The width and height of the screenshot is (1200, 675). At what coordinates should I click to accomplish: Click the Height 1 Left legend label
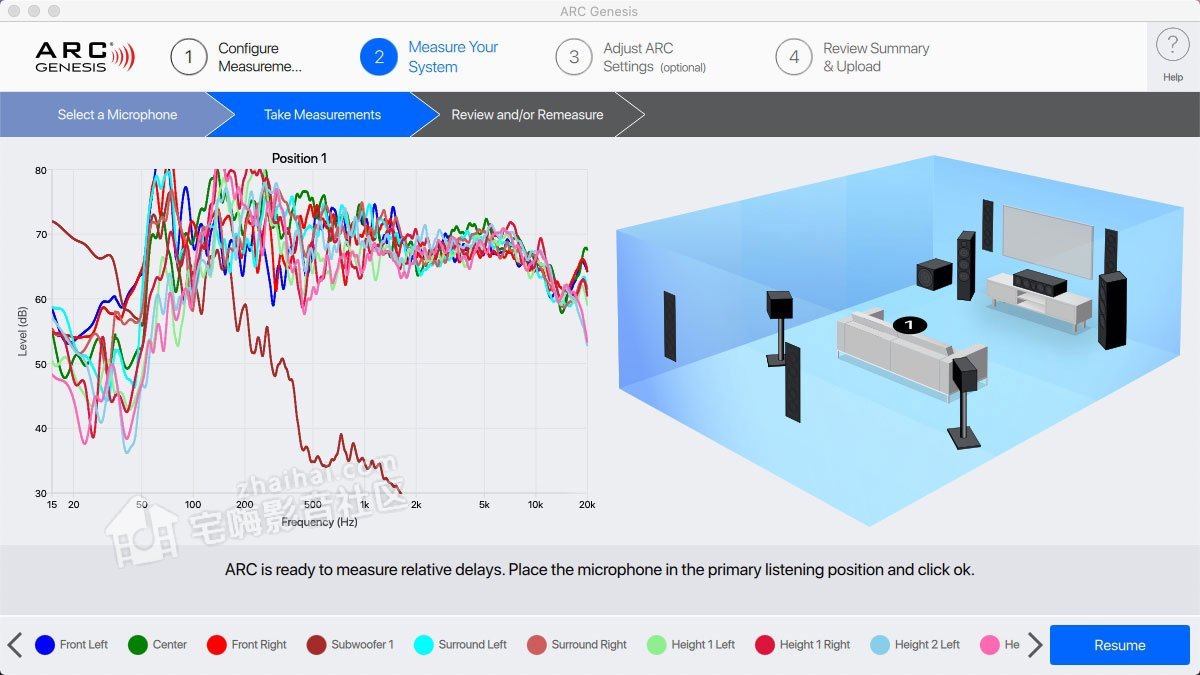point(703,645)
